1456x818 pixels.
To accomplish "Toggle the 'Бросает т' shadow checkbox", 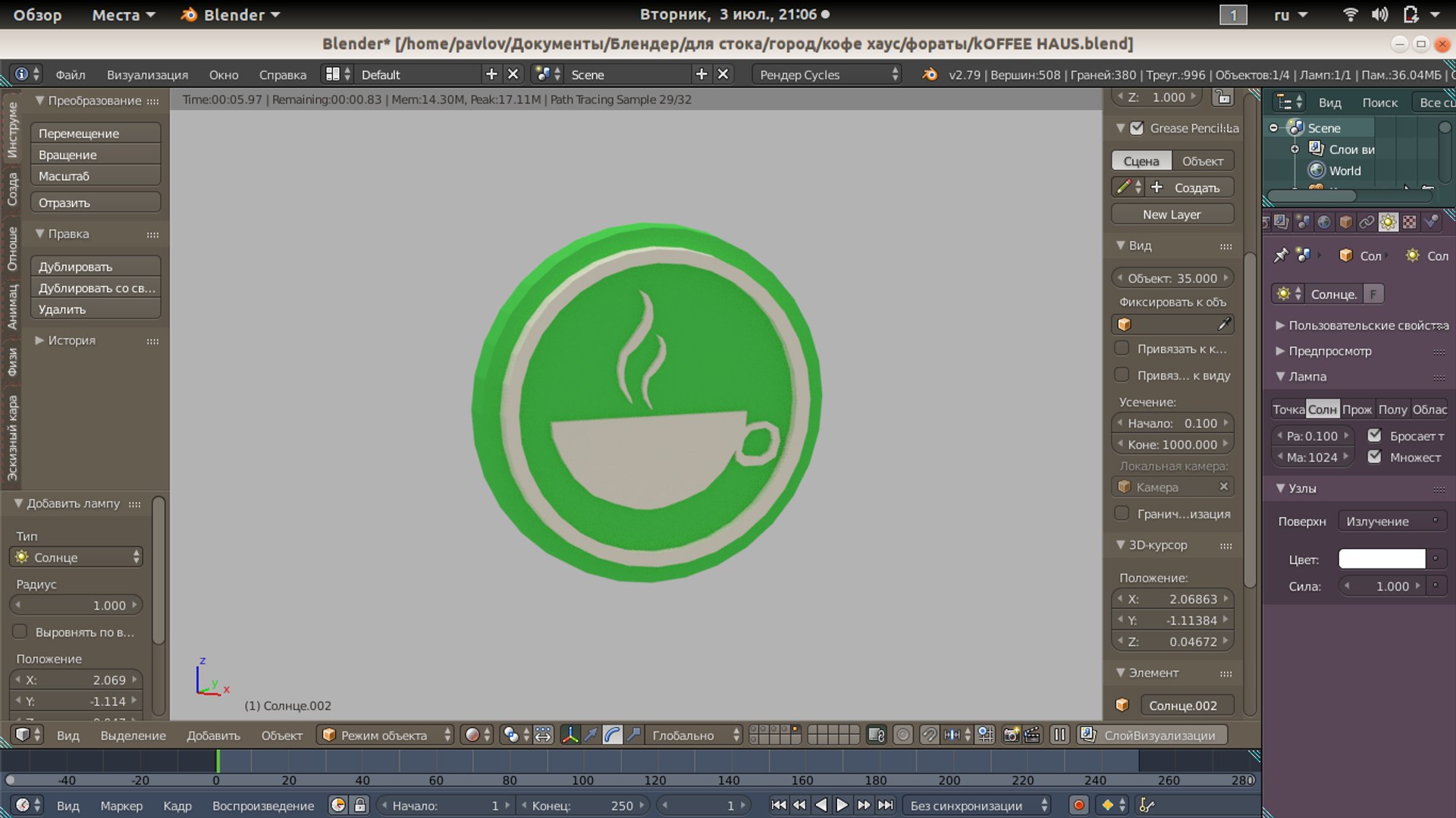I will (x=1374, y=436).
